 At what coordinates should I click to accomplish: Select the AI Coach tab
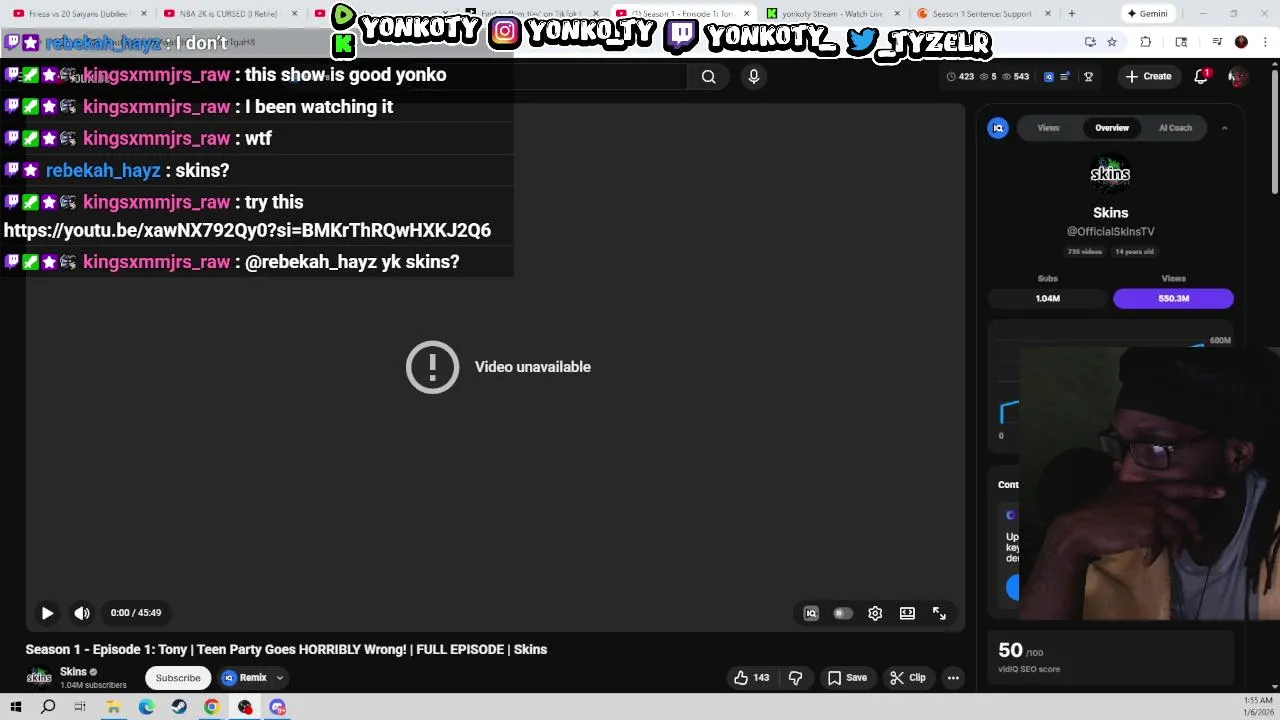point(1175,128)
